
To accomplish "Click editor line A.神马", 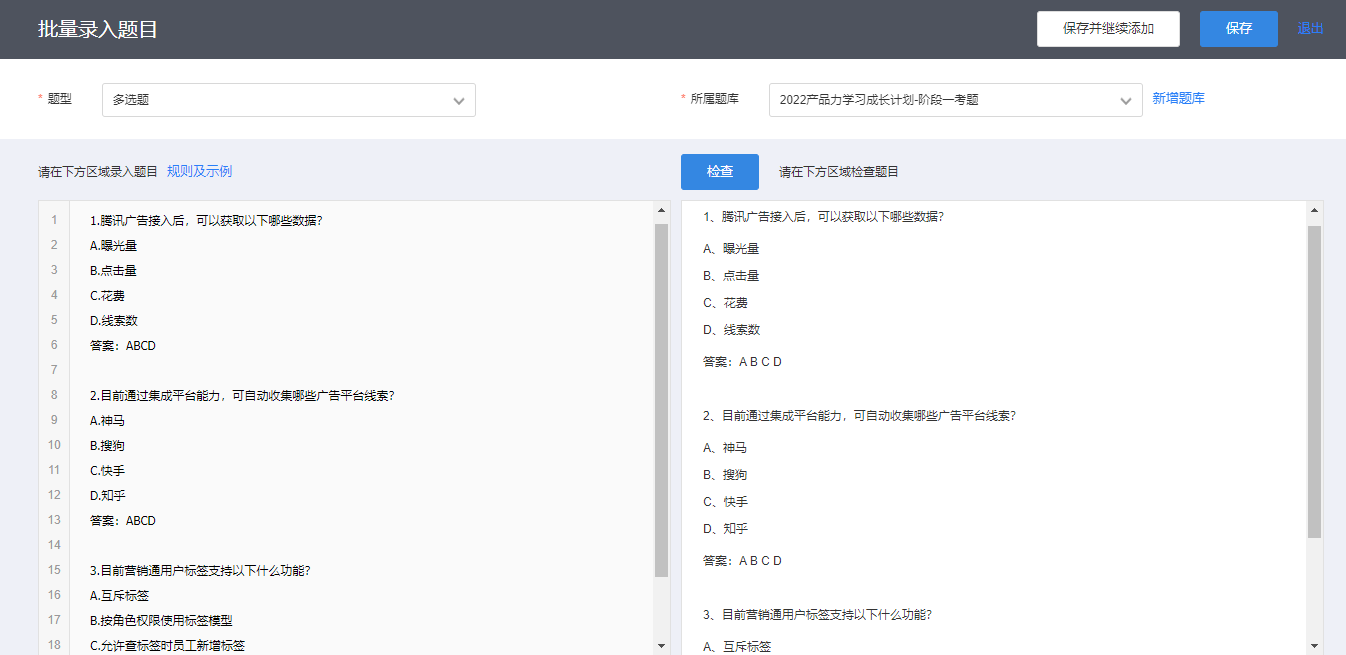I will (107, 420).
